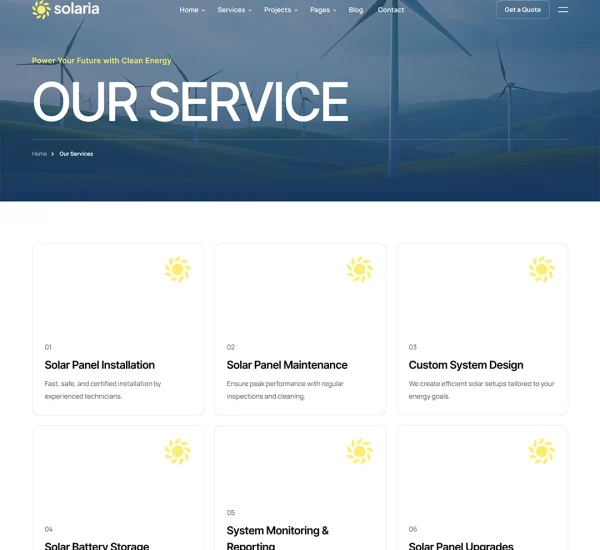Click sun icon on Solar Panel Maintenance card

pyautogui.click(x=360, y=269)
